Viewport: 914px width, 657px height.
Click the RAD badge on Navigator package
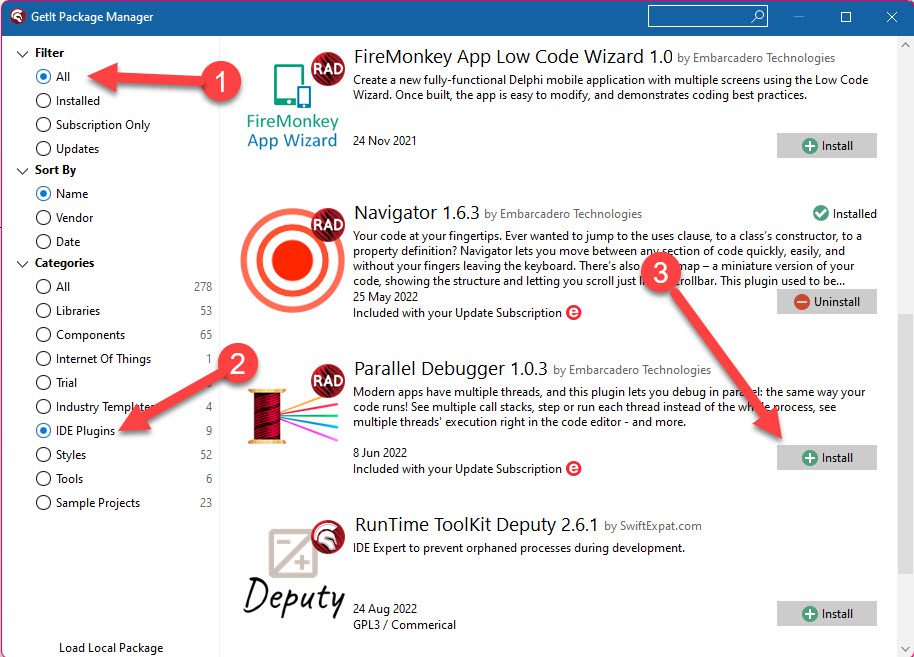pos(328,224)
